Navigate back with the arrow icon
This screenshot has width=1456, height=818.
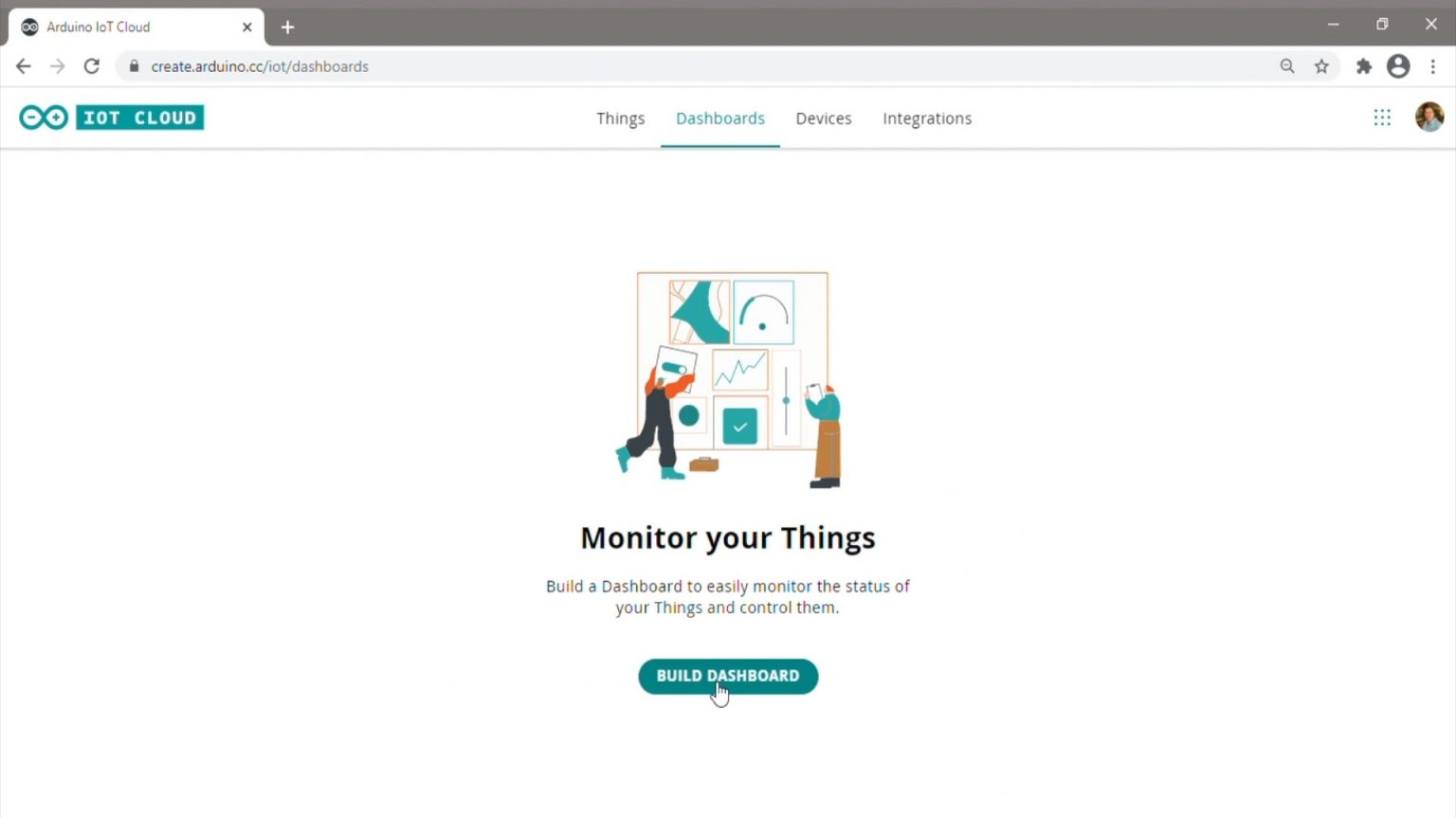click(x=24, y=66)
